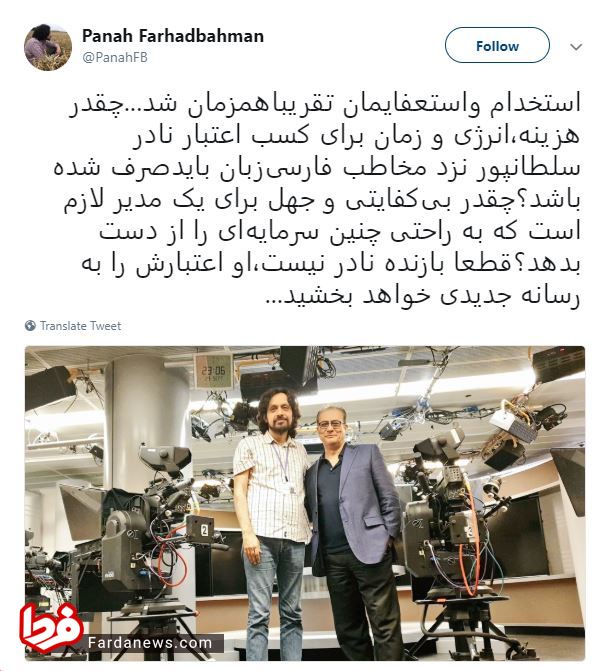This screenshot has height=671, width=614.
Task: Click the Fardanews.com watermark text
Action: 150,643
